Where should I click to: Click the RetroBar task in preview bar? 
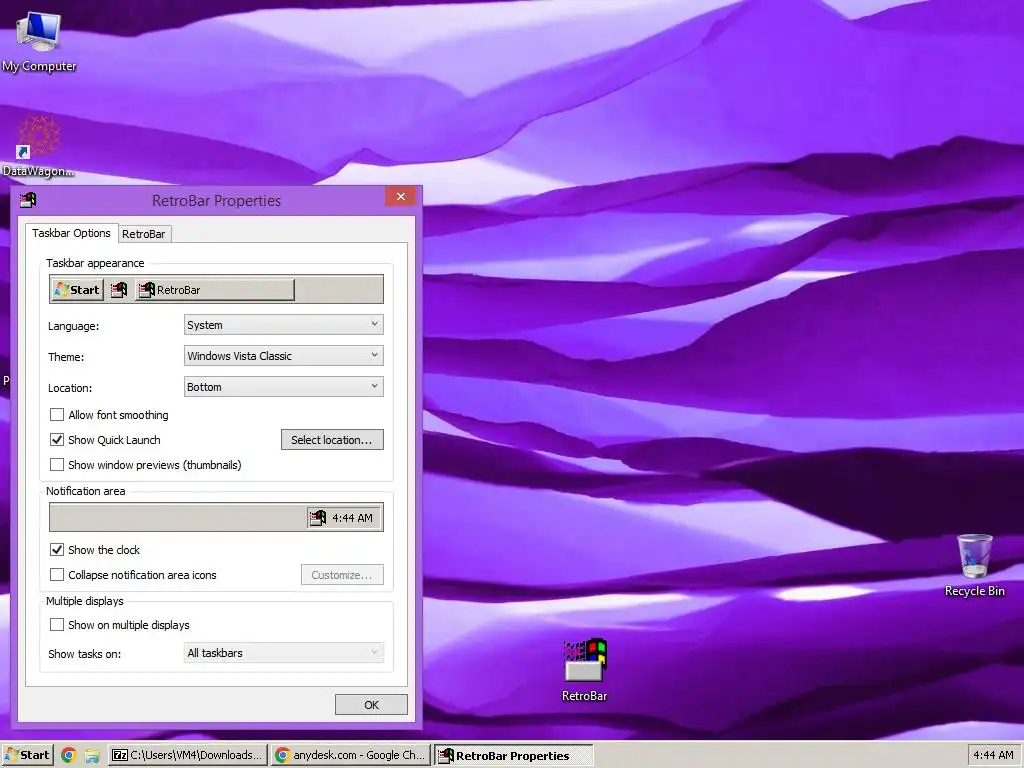[x=214, y=290]
